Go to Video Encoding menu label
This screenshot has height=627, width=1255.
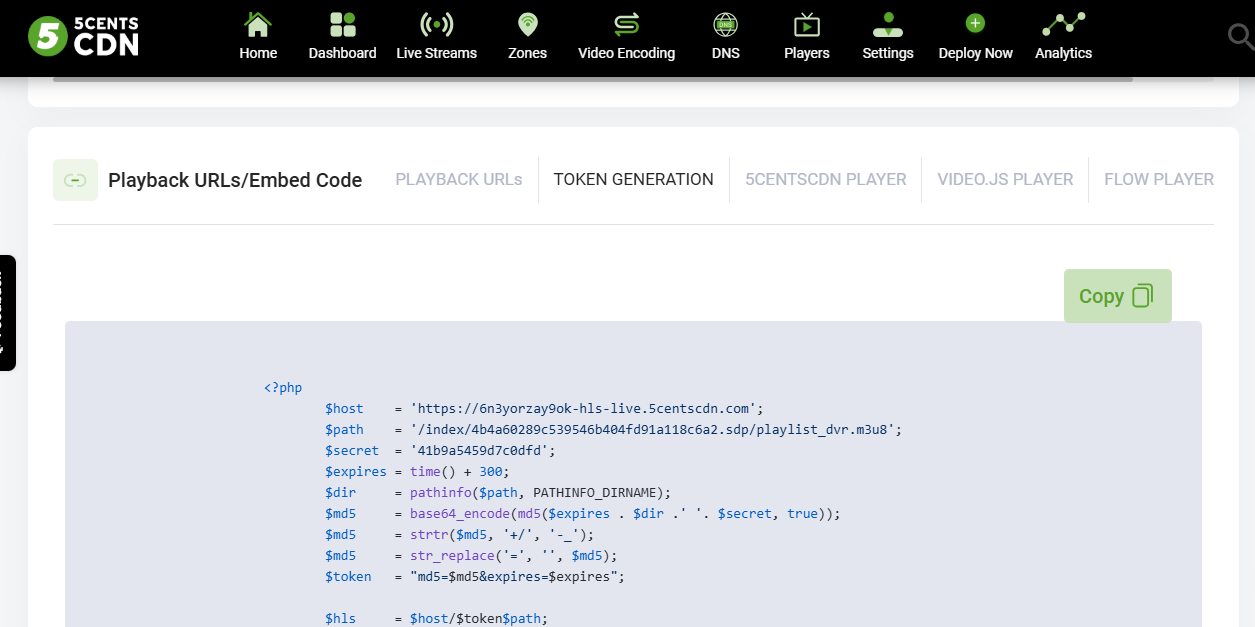coord(627,53)
